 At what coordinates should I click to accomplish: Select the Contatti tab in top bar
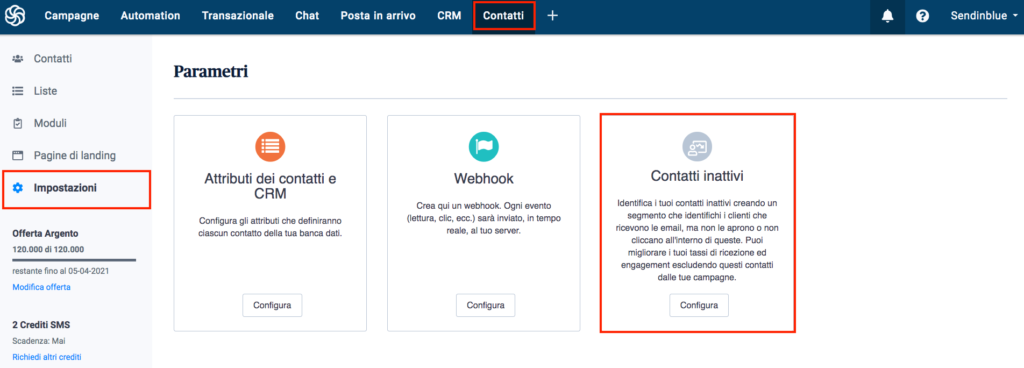[x=504, y=16]
